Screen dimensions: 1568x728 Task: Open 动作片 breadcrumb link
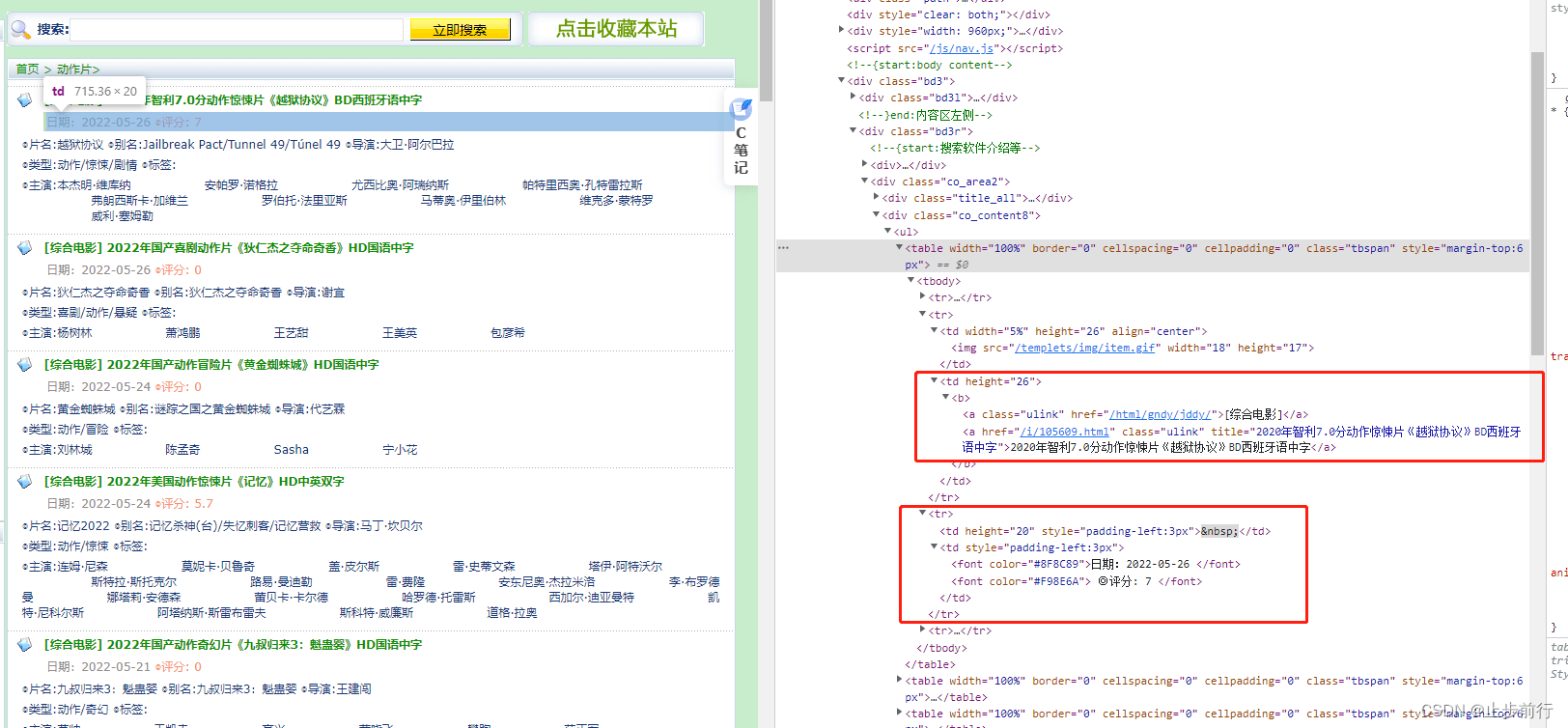coord(74,70)
